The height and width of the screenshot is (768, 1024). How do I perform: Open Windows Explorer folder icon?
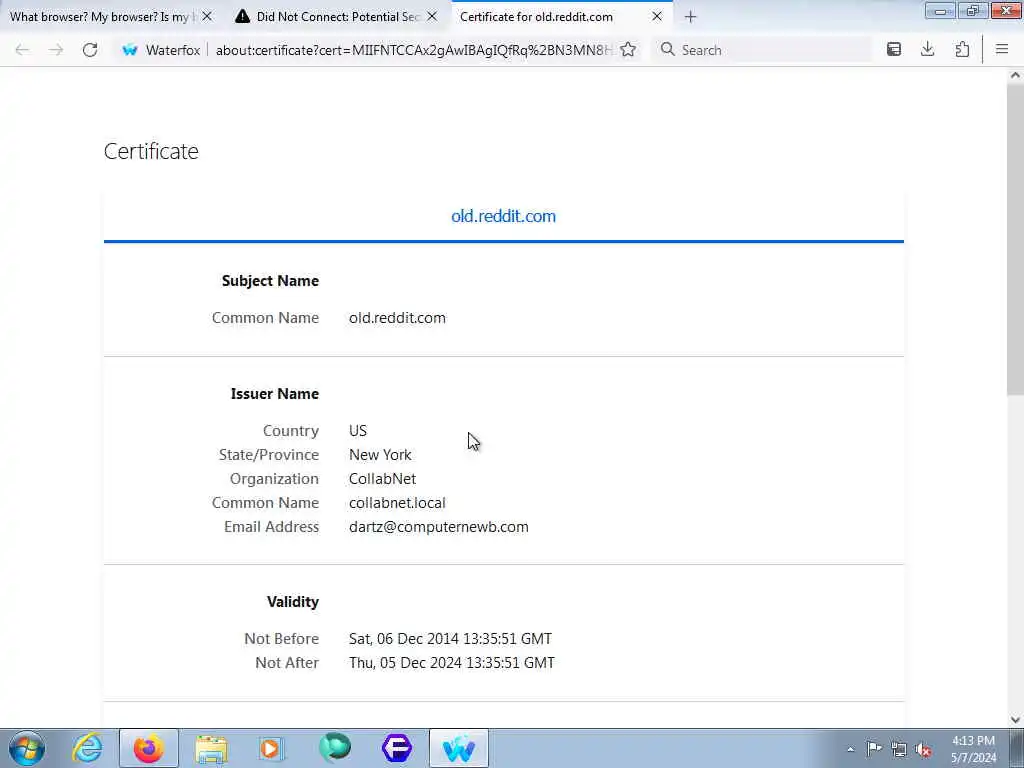pos(211,748)
